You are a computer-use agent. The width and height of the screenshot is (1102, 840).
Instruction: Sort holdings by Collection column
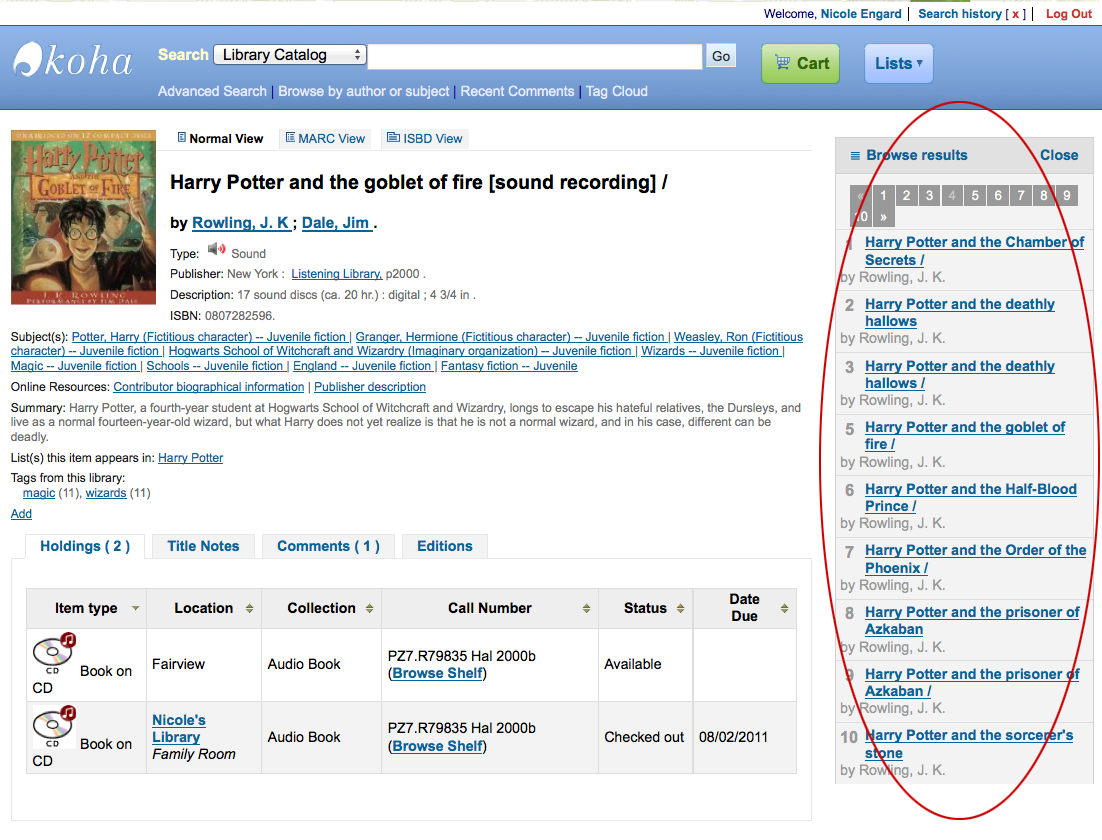coord(321,608)
